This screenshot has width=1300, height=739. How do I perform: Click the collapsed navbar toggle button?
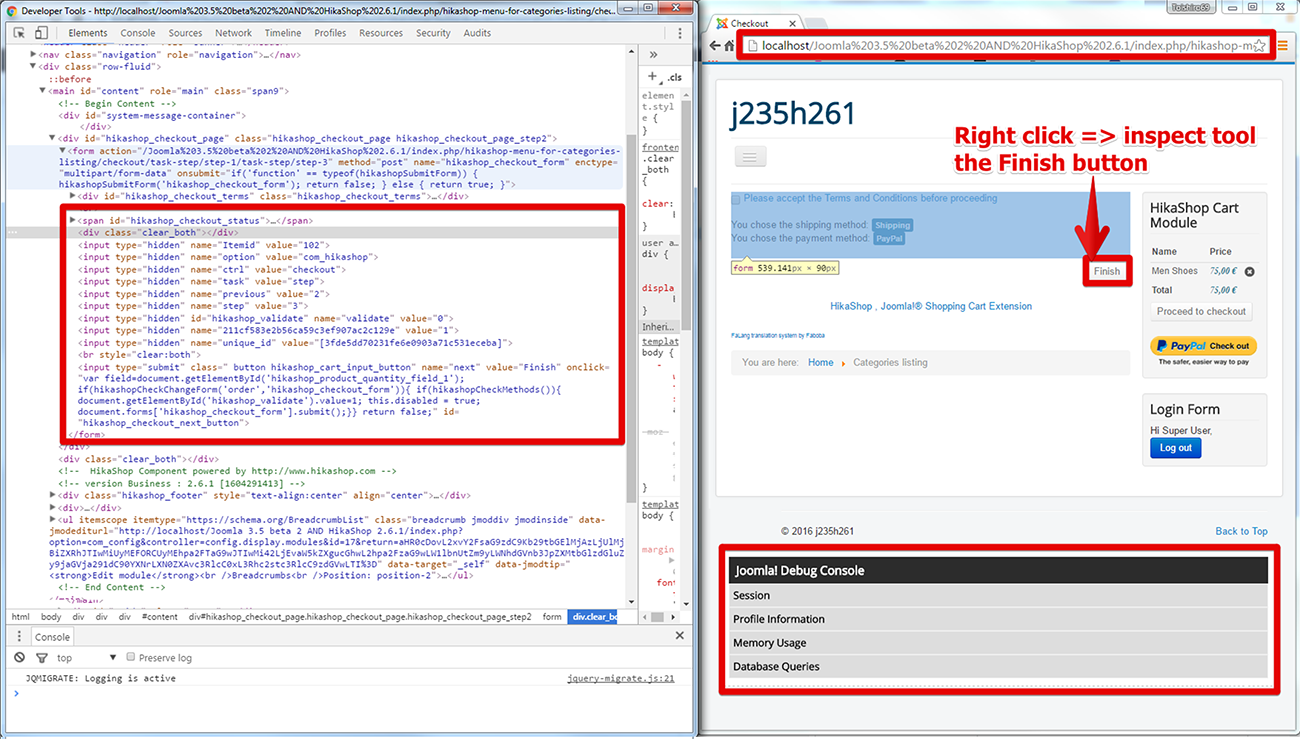coord(751,156)
